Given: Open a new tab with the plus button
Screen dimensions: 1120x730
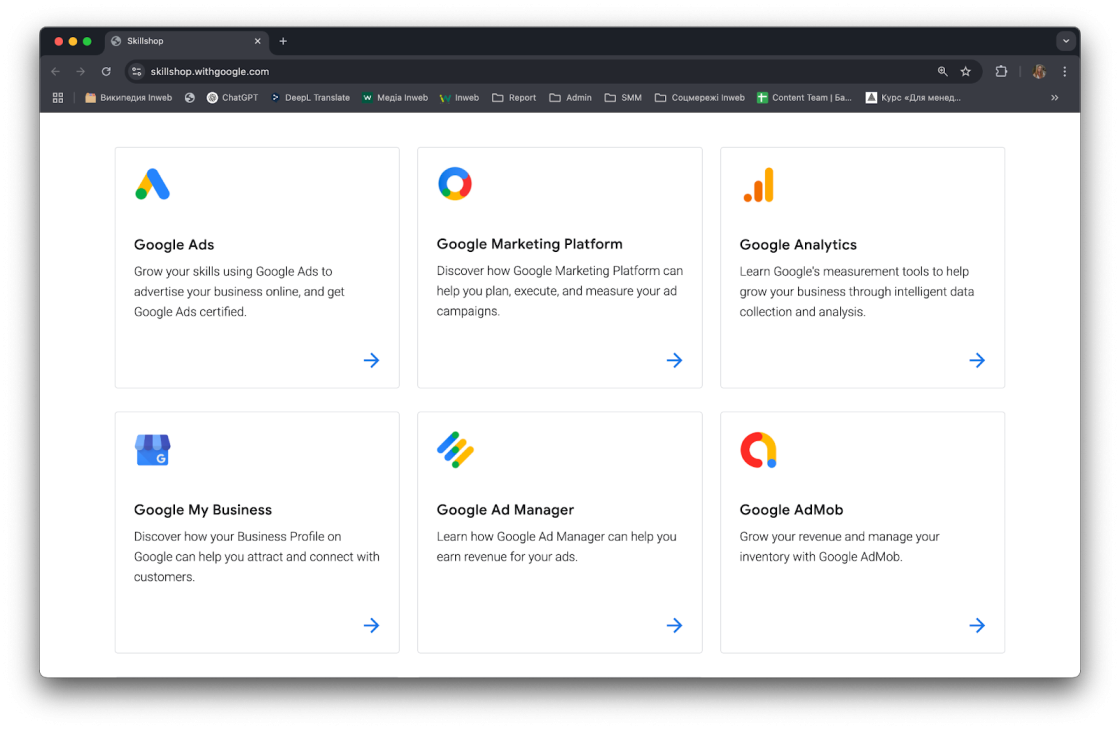Looking at the screenshot, I should tap(283, 41).
